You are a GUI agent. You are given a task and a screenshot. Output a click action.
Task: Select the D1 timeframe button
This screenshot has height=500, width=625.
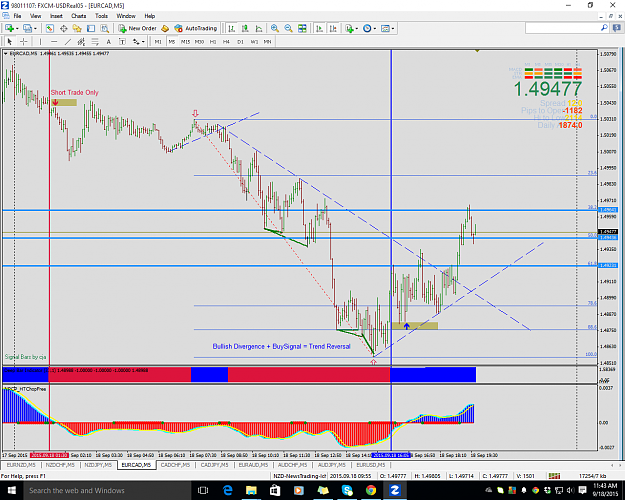coord(240,41)
